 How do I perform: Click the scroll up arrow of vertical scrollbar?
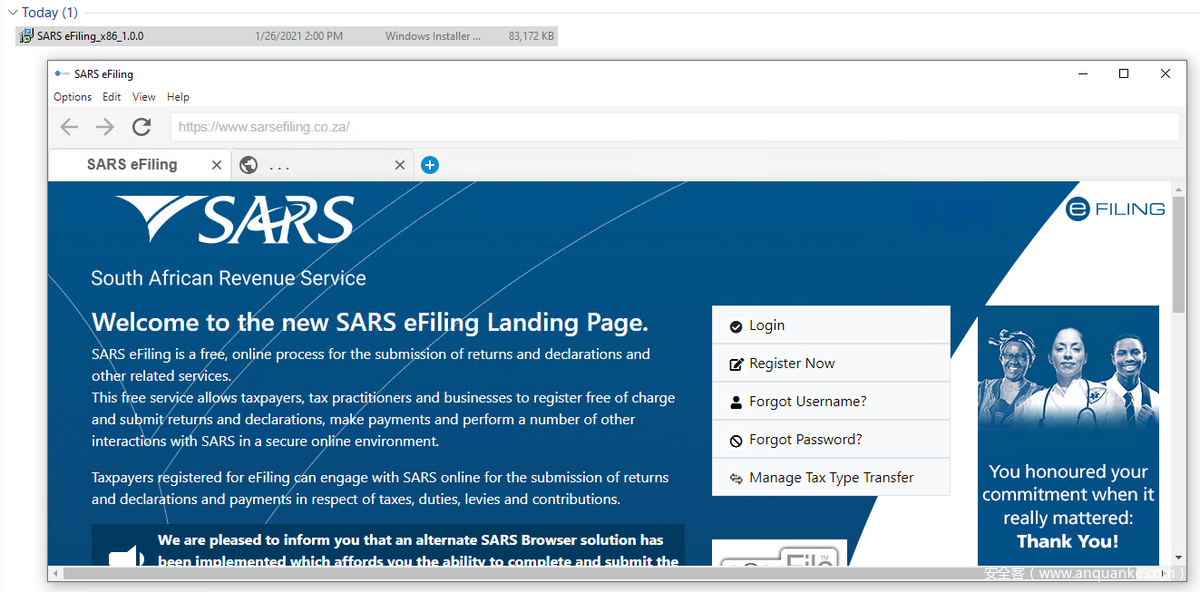pyautogui.click(x=1179, y=188)
